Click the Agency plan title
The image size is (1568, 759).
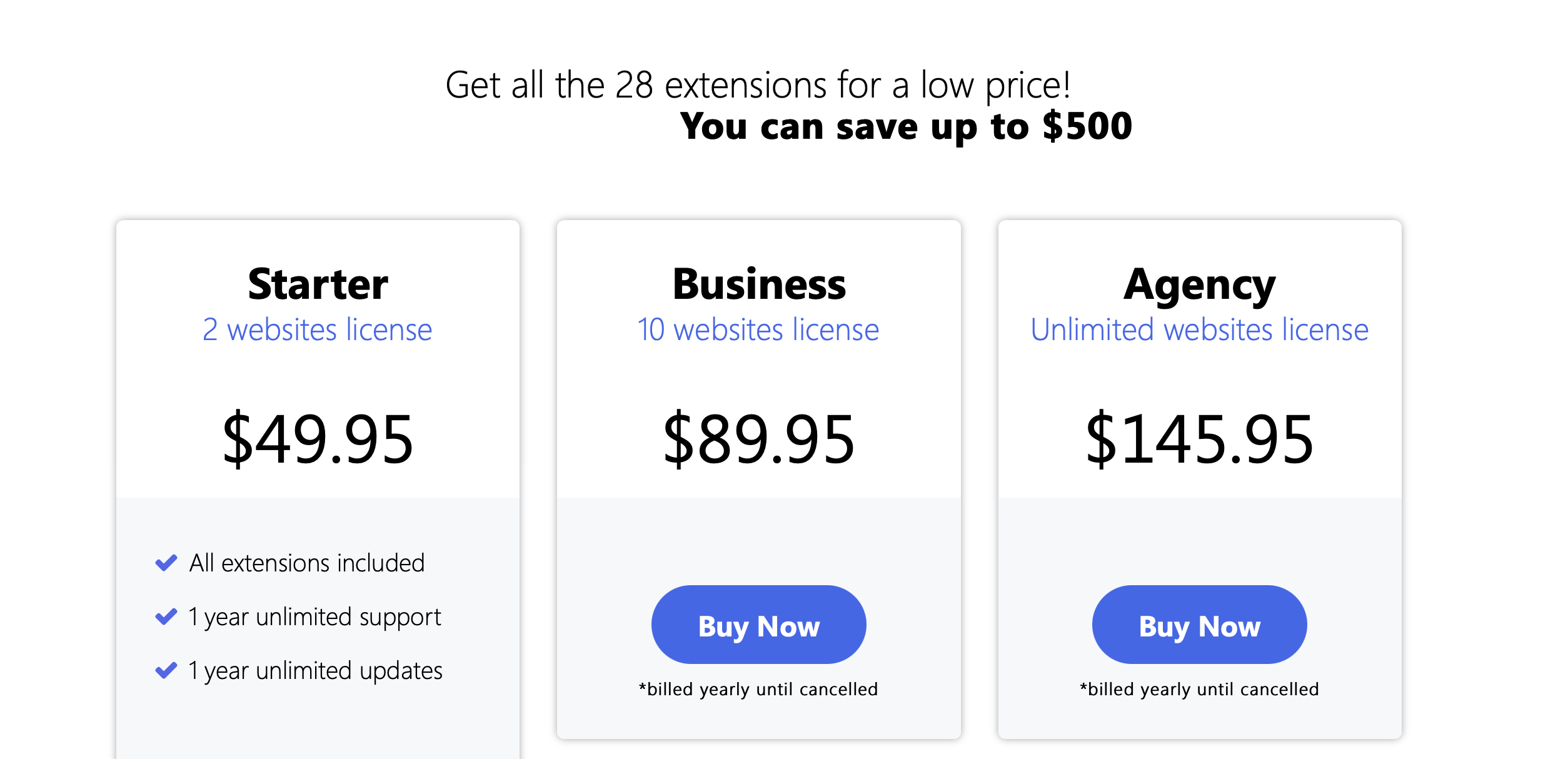1199,284
